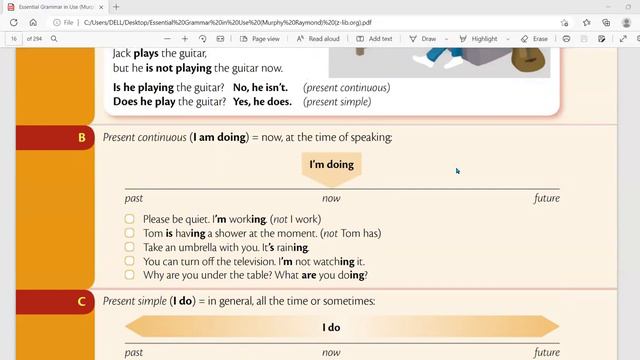The width and height of the screenshot is (640, 360).
Task: Open Highlight color options dropdown
Action: [508, 39]
